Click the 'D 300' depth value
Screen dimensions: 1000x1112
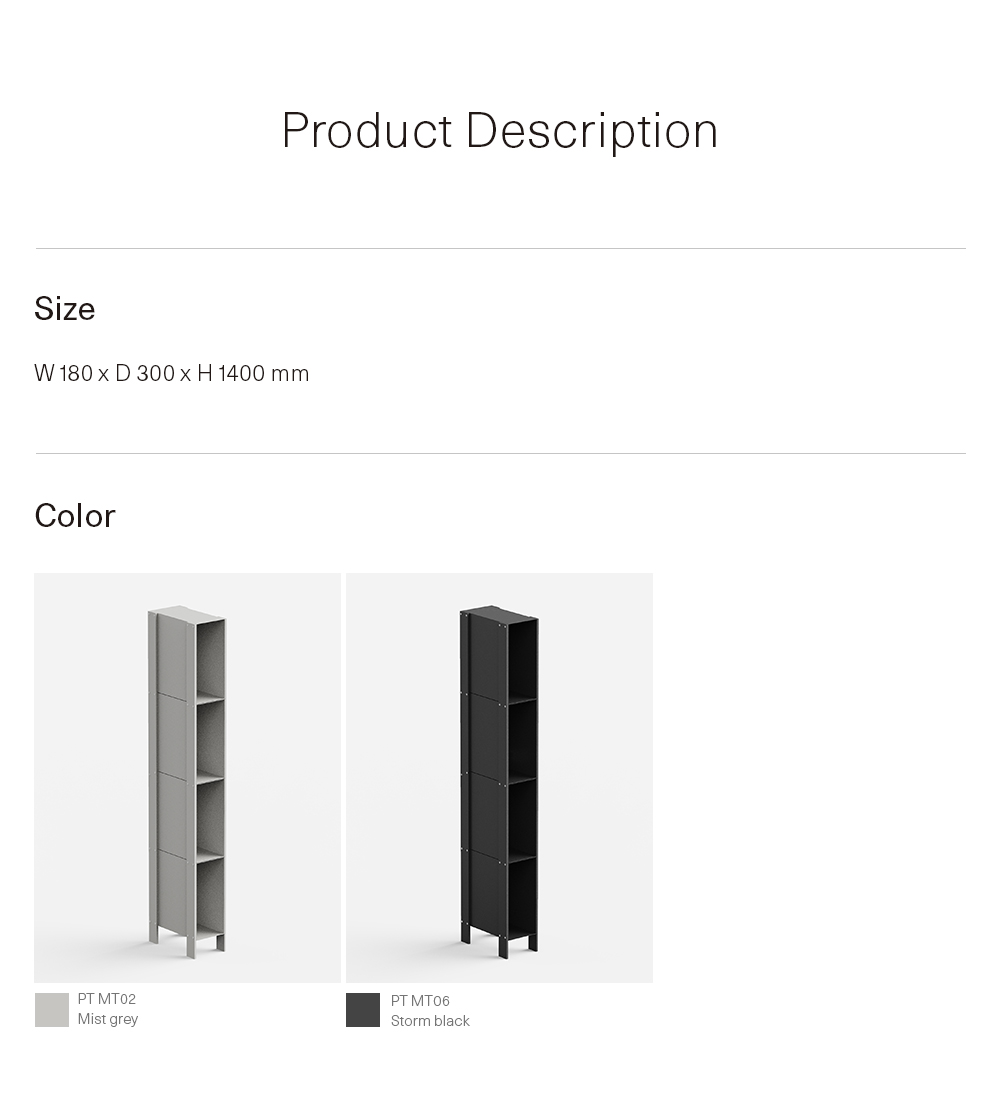click(145, 373)
